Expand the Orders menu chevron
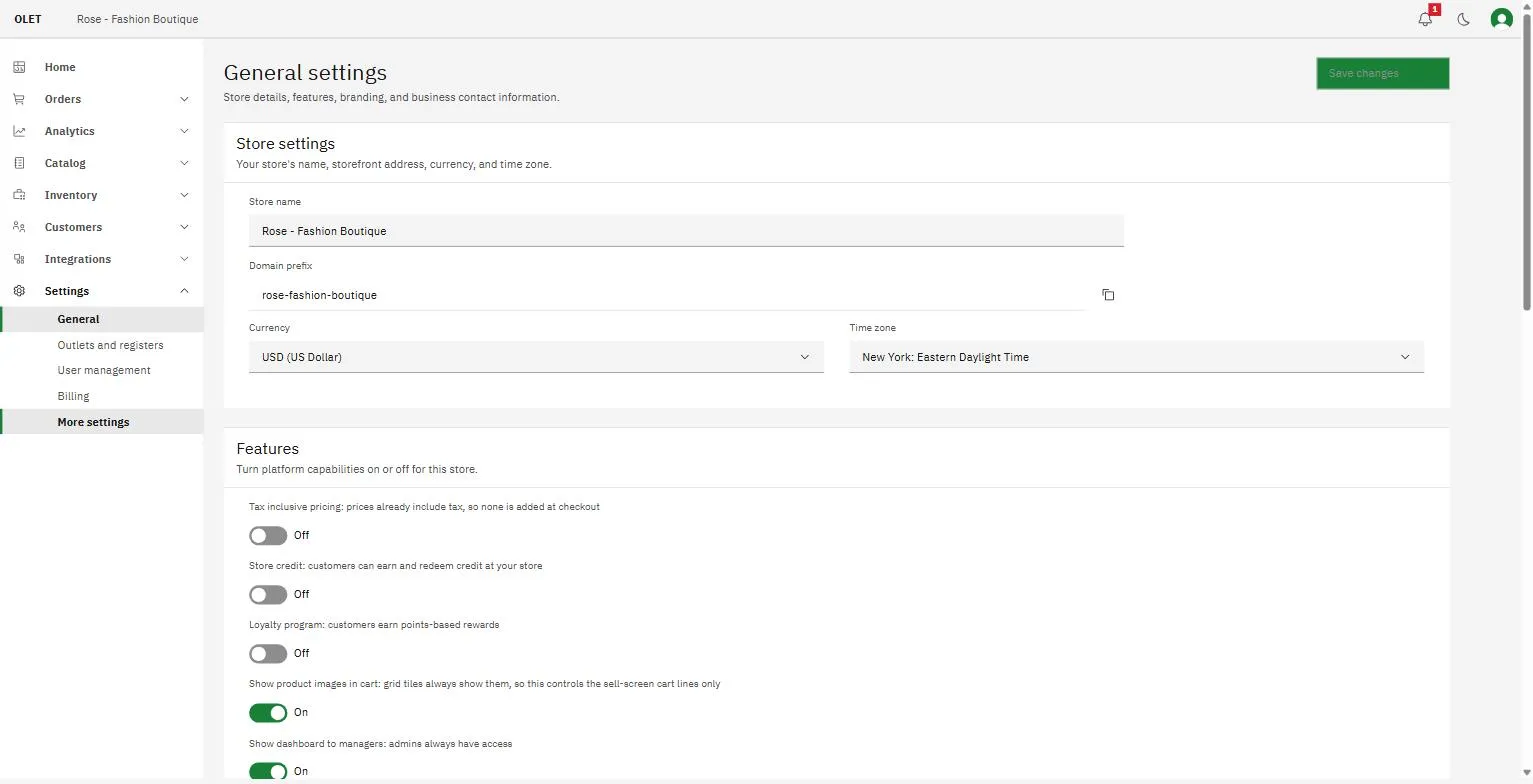The image size is (1533, 784). [x=184, y=99]
